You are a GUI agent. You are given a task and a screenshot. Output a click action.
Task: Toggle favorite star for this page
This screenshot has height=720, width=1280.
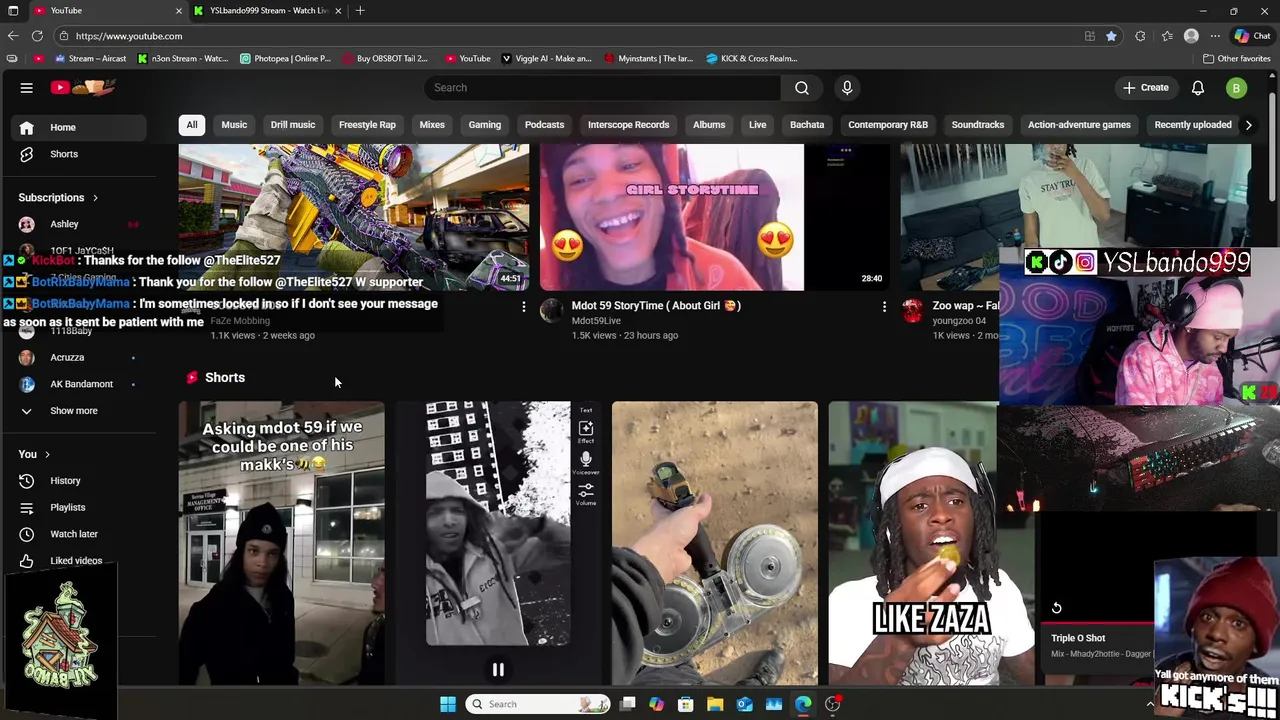click(x=1111, y=36)
